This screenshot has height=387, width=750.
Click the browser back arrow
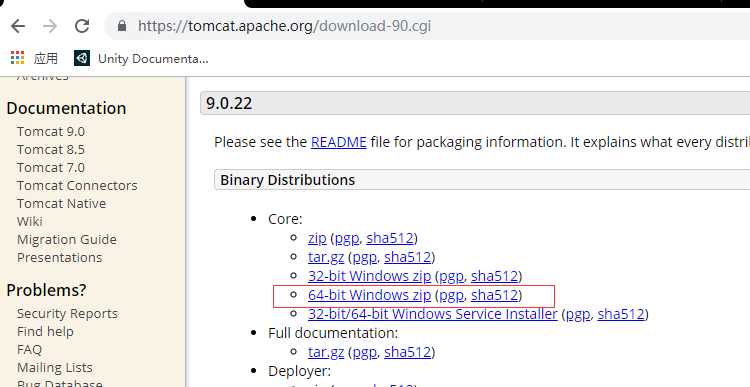click(x=18, y=26)
